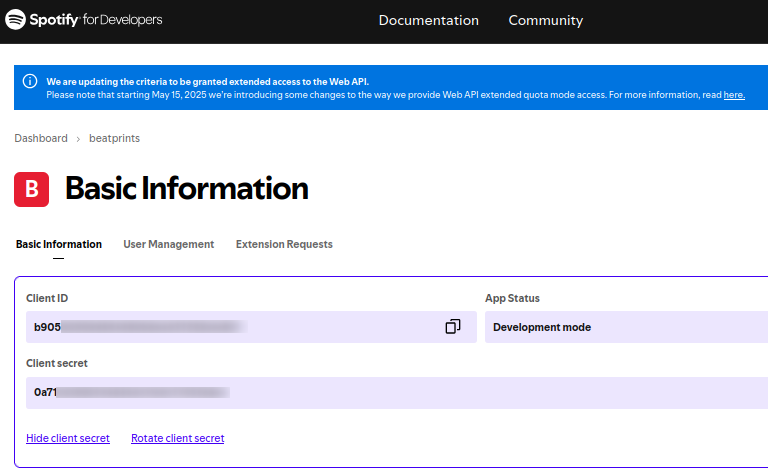This screenshot has height=474, width=768.
Task: Click the red B app icon
Action: (x=31, y=190)
